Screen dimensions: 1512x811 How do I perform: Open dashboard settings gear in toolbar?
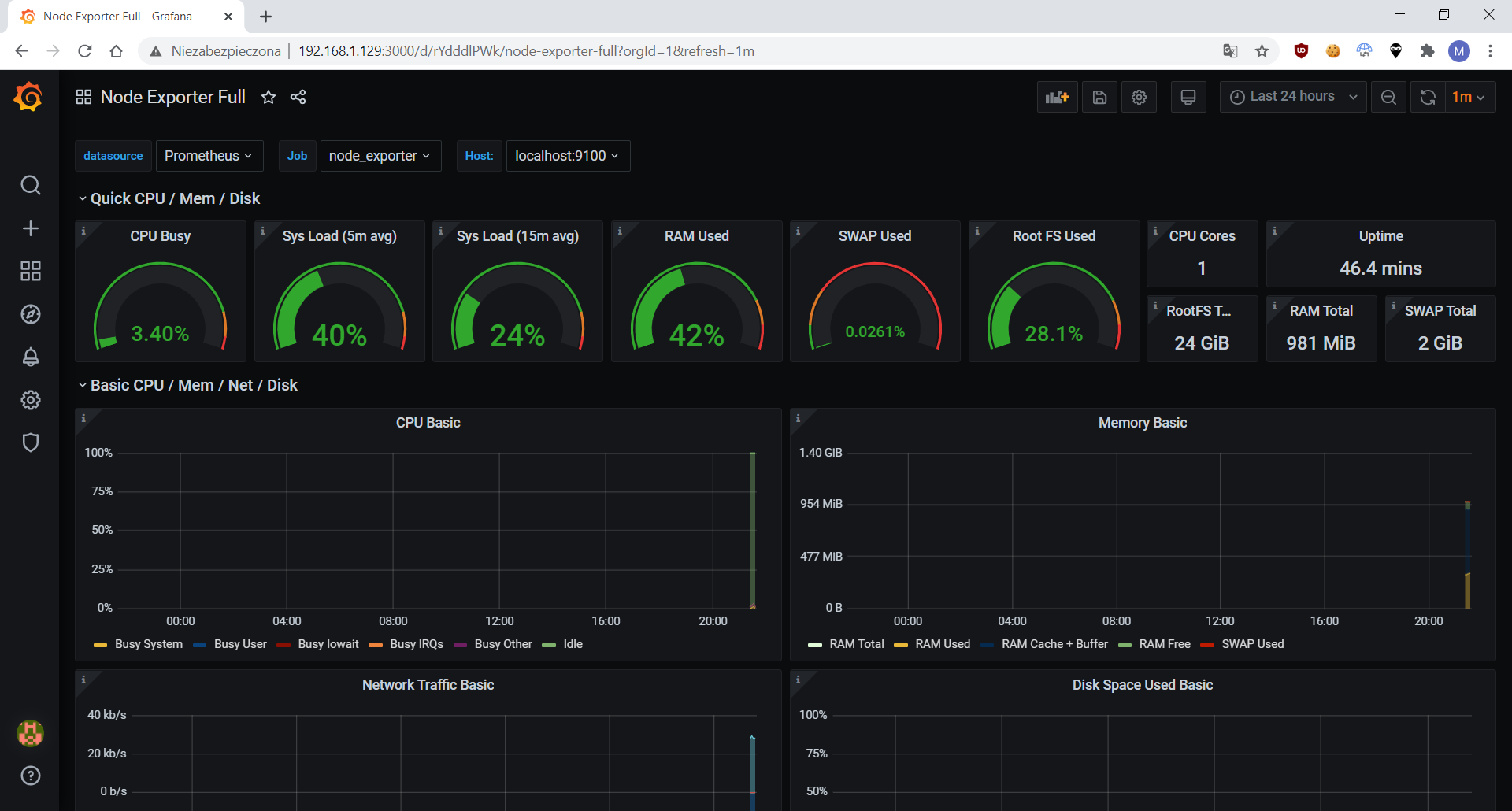coord(1139,97)
